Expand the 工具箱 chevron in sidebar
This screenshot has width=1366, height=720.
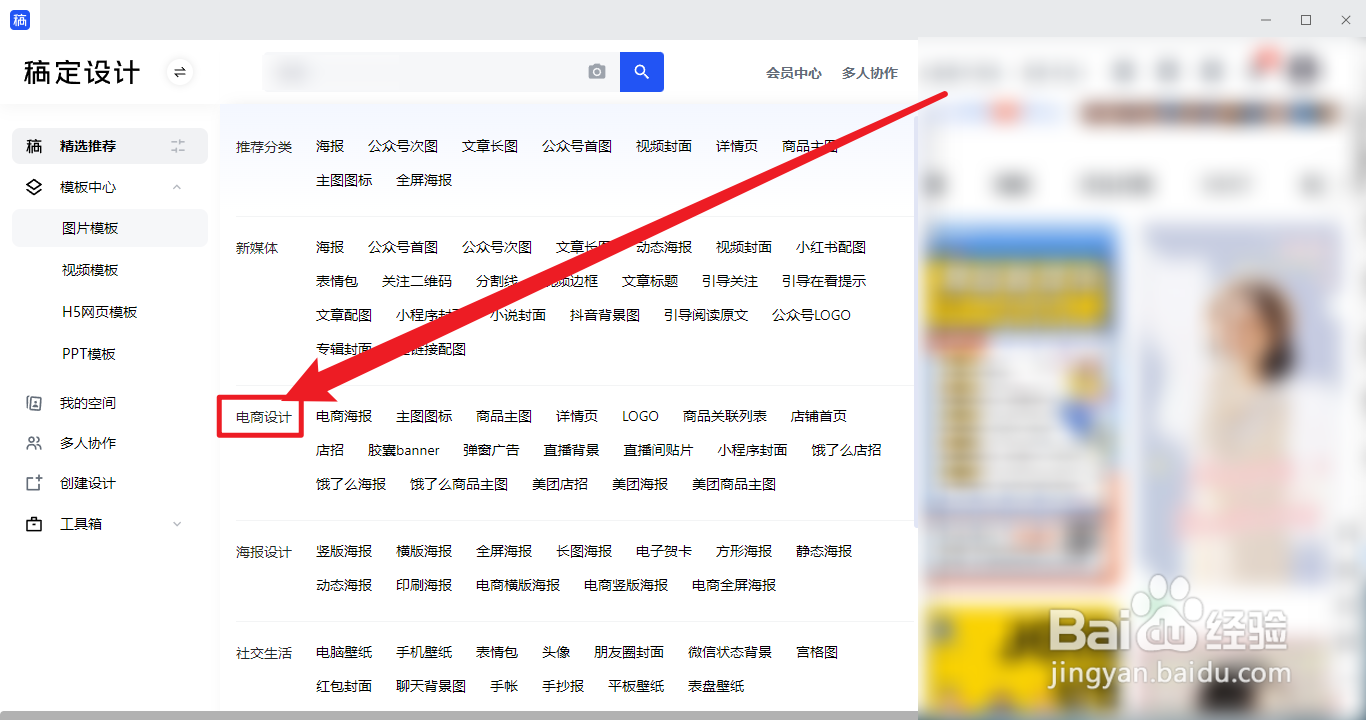(177, 523)
